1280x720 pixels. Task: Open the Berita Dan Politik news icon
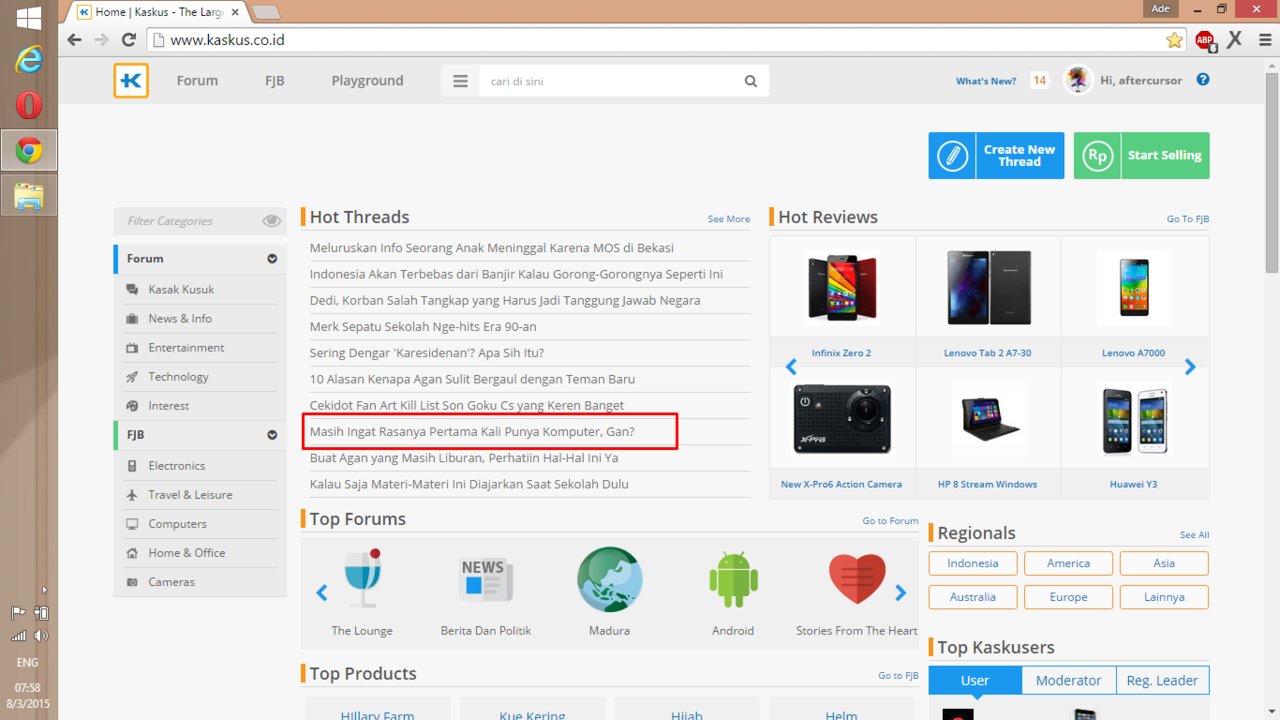[x=486, y=580]
